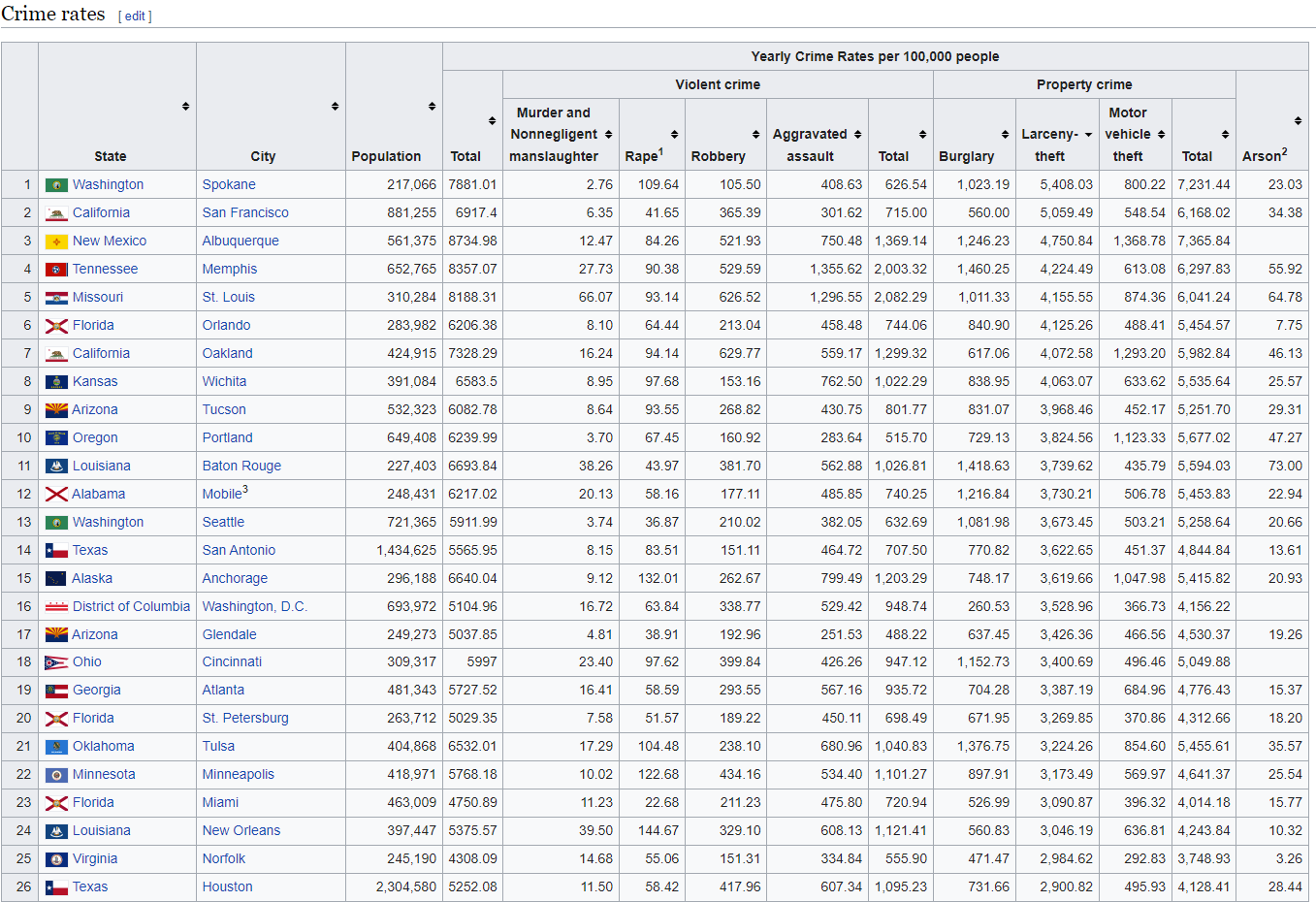
Task: Follow the Spokane city link
Action: 230,184
